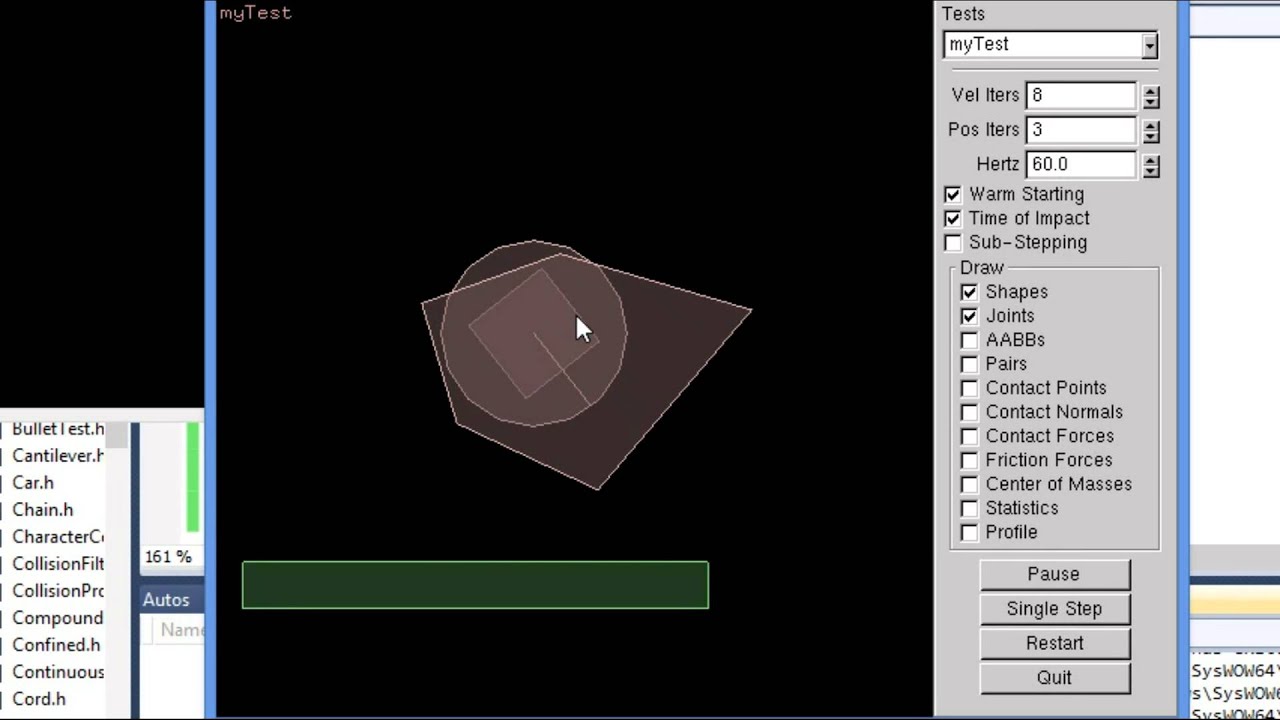Open the Autos panel tab
This screenshot has height=720, width=1280.
(x=166, y=600)
